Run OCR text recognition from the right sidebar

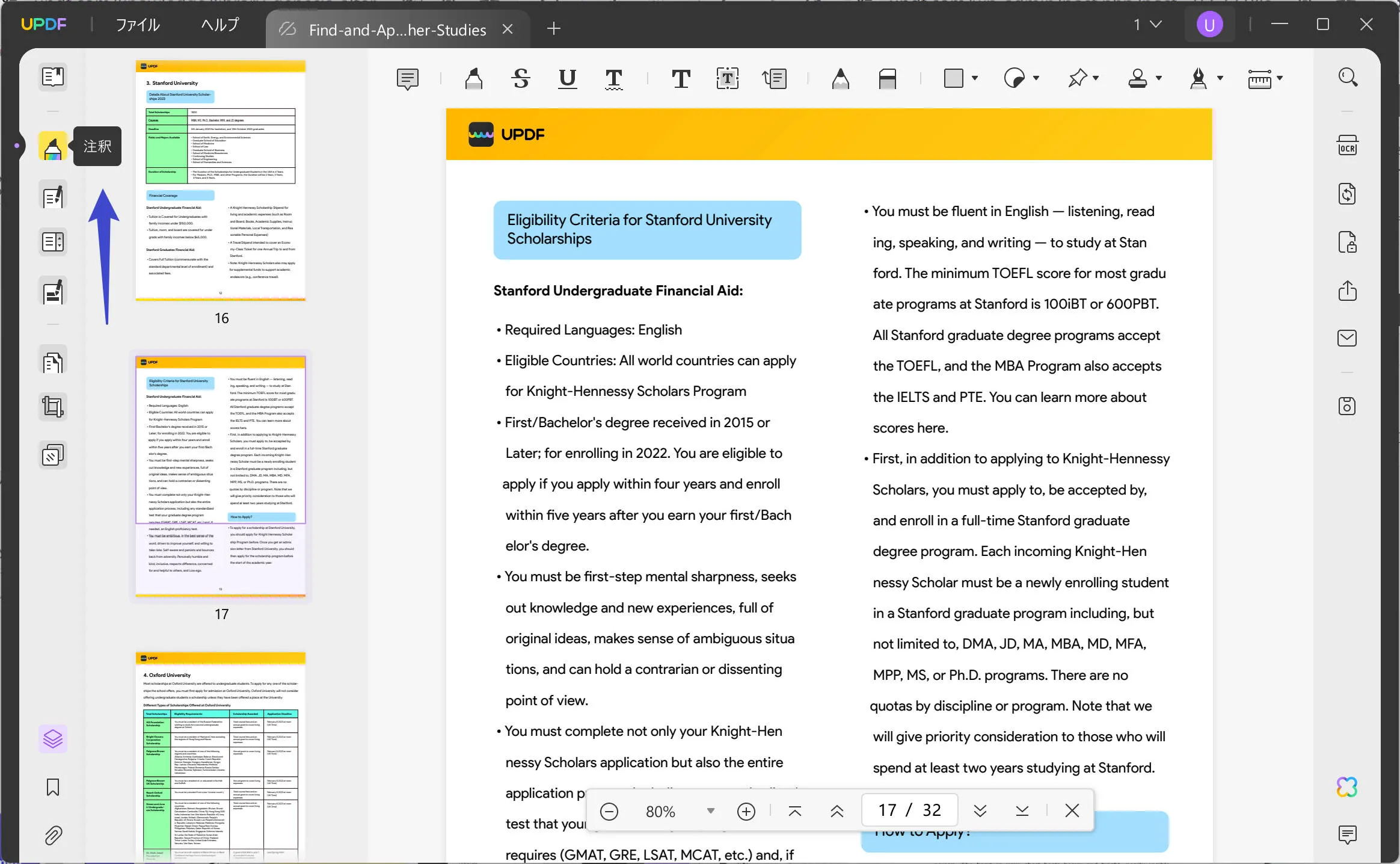(x=1348, y=146)
